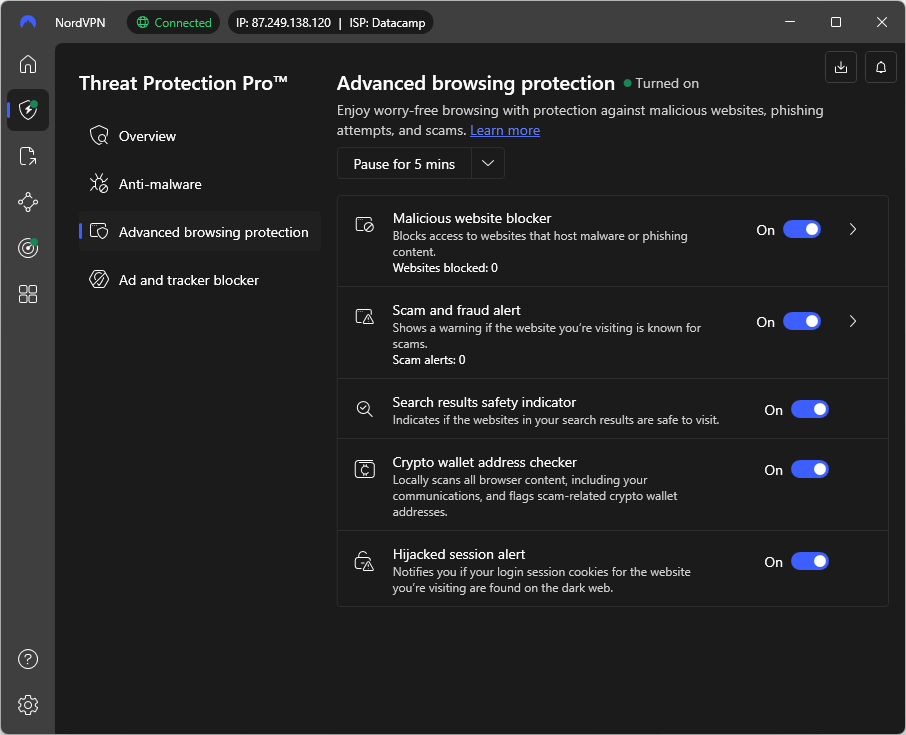Click the Malicious website blocker row icon
906x735 pixels.
365,225
